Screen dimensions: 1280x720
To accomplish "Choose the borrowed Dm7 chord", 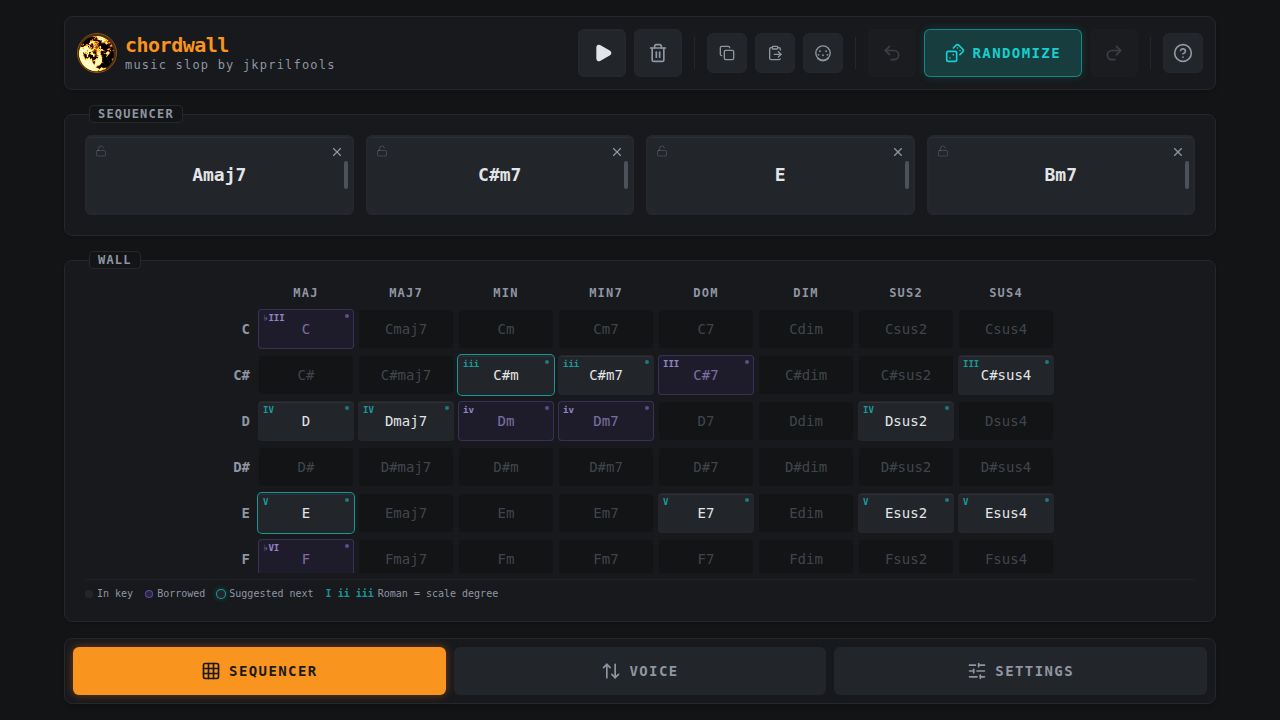I will tap(606, 421).
